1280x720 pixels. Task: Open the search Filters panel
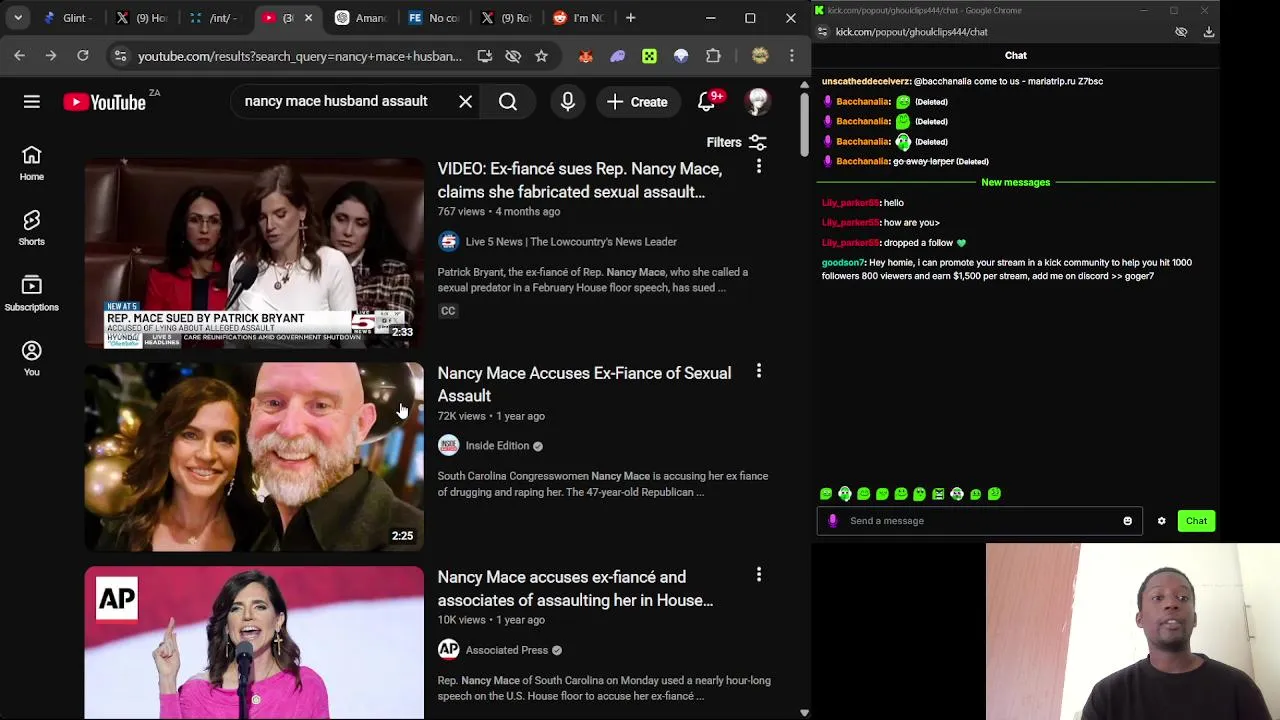[x=736, y=142]
